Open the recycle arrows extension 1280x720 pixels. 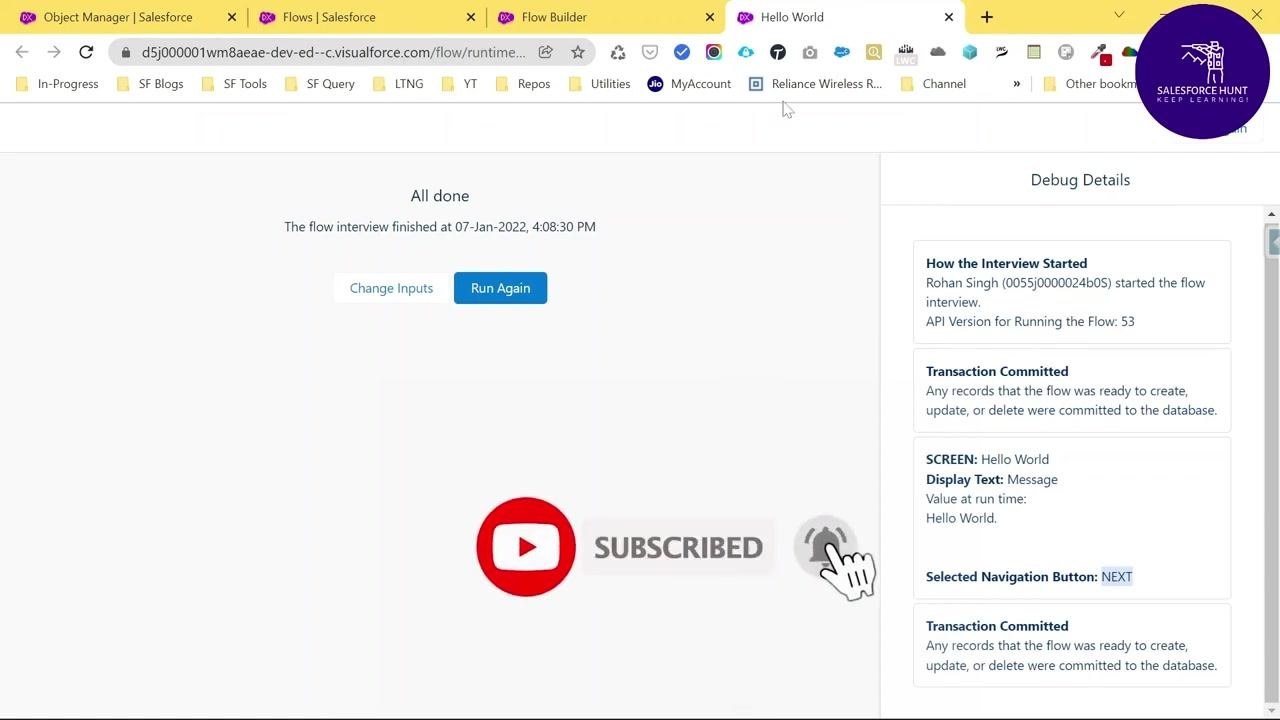tap(618, 52)
